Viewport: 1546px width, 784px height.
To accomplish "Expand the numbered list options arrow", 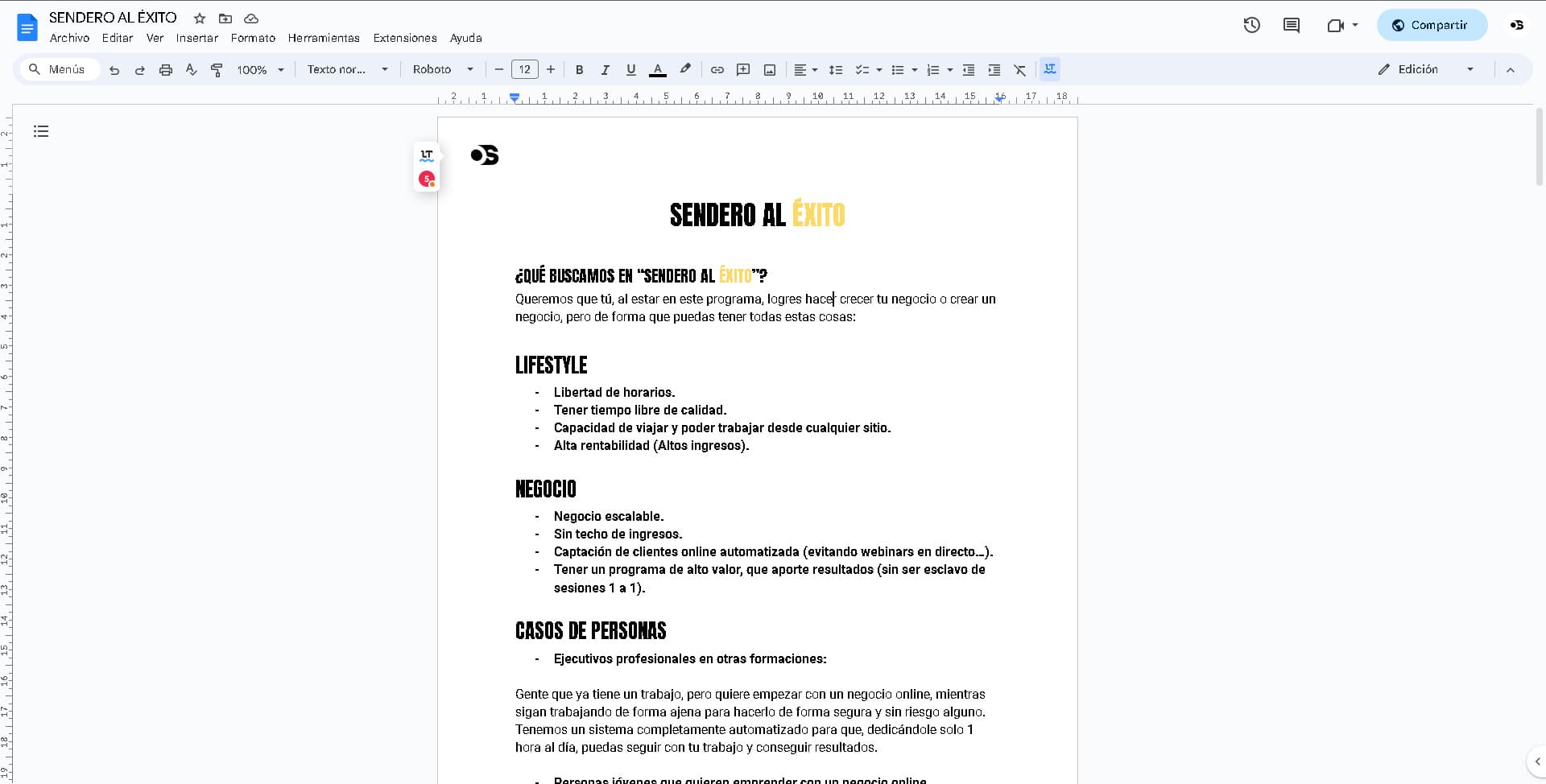I will pos(950,70).
